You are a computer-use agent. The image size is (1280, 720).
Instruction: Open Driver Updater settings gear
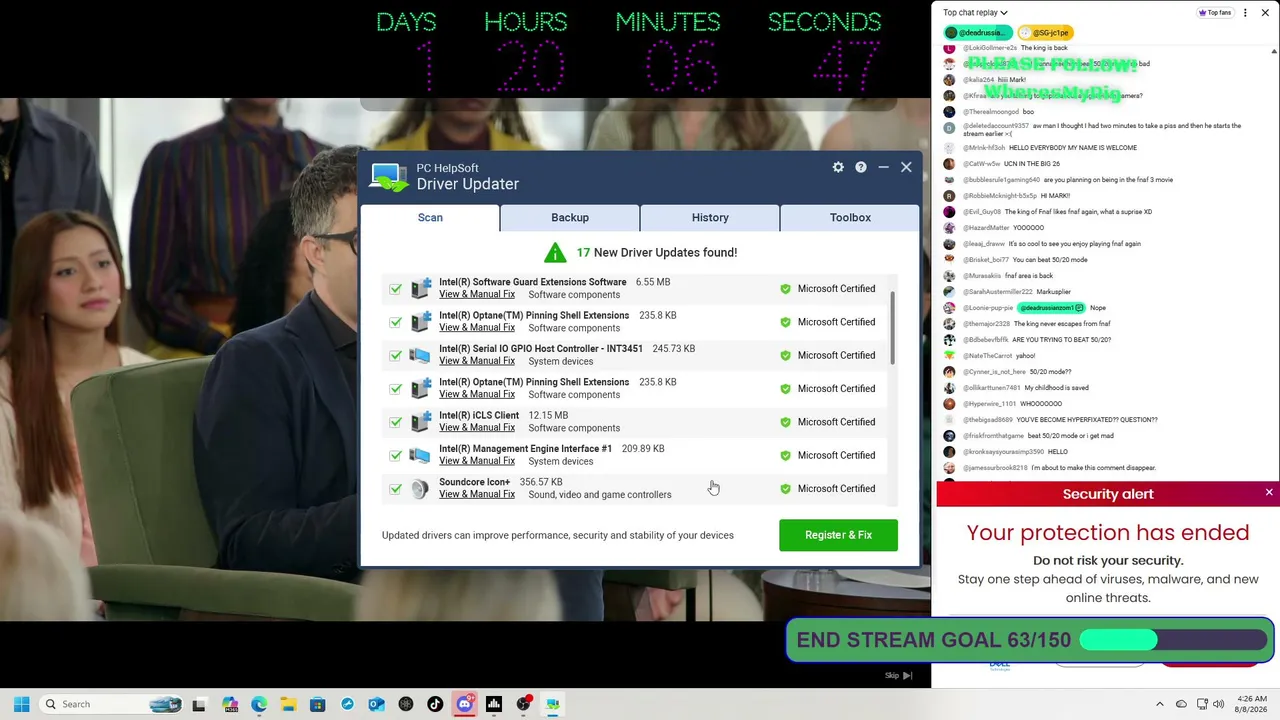coord(838,167)
